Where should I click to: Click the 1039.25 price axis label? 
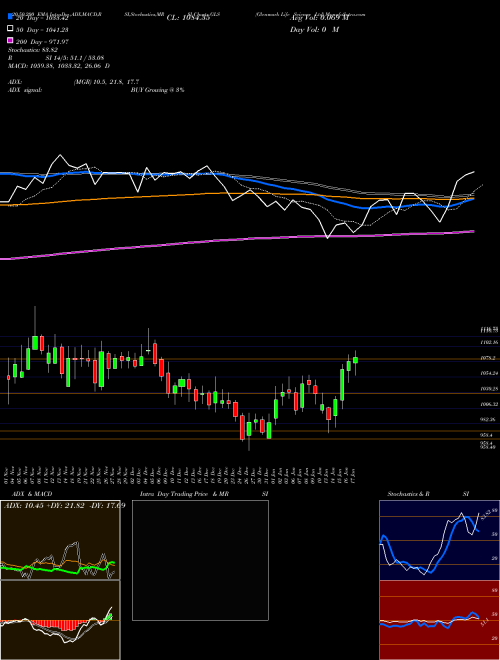click(x=489, y=389)
